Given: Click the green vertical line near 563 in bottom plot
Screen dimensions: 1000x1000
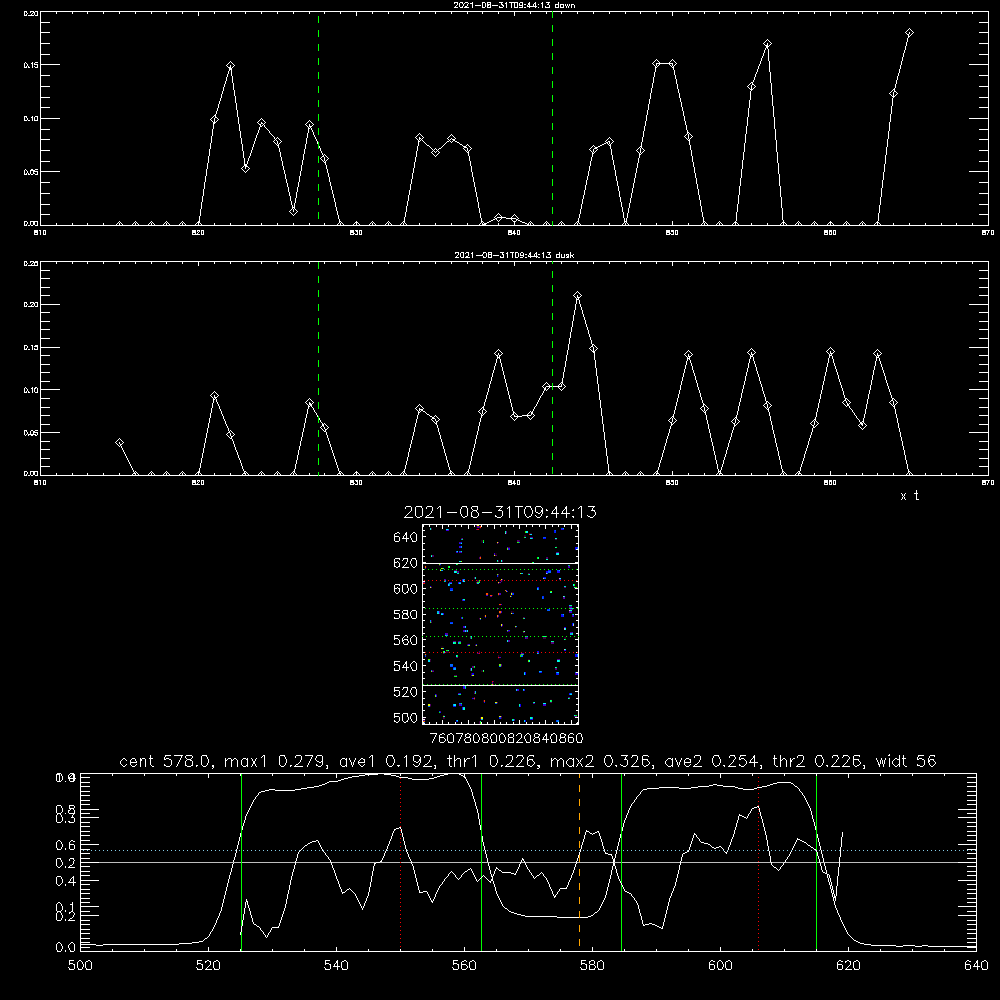Looking at the screenshot, I should (481, 861).
